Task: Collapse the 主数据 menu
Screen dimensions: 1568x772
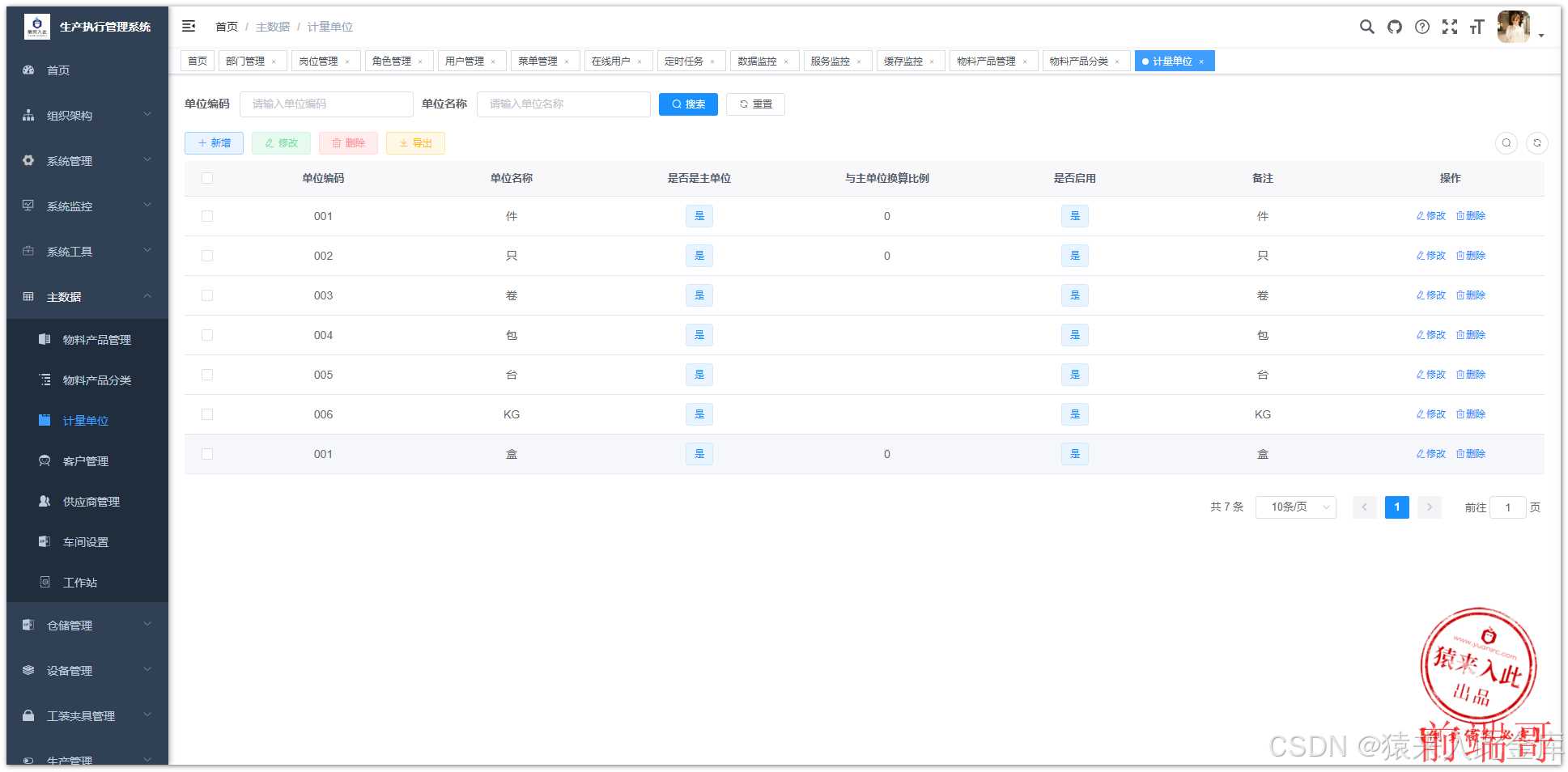Action: pos(87,297)
